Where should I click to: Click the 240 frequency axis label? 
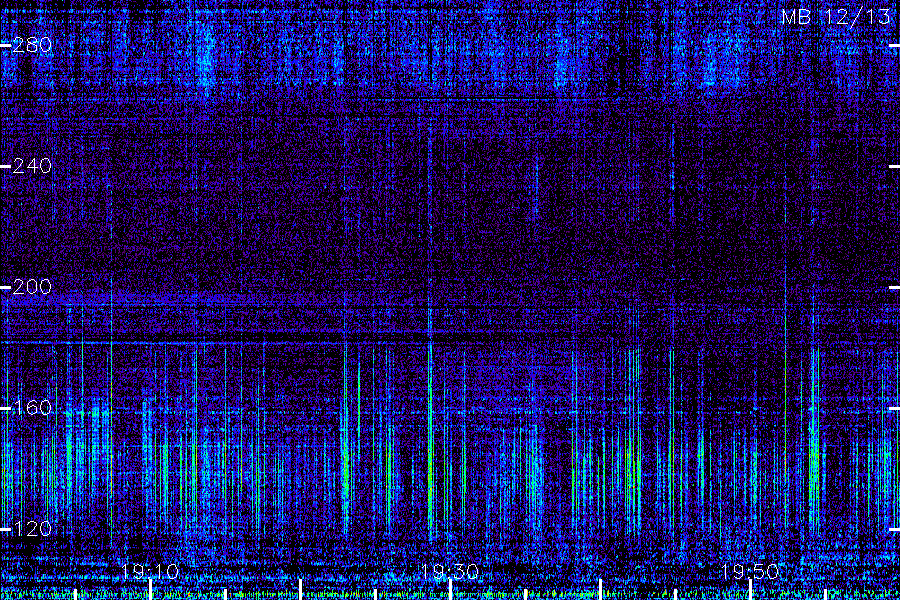pos(32,166)
